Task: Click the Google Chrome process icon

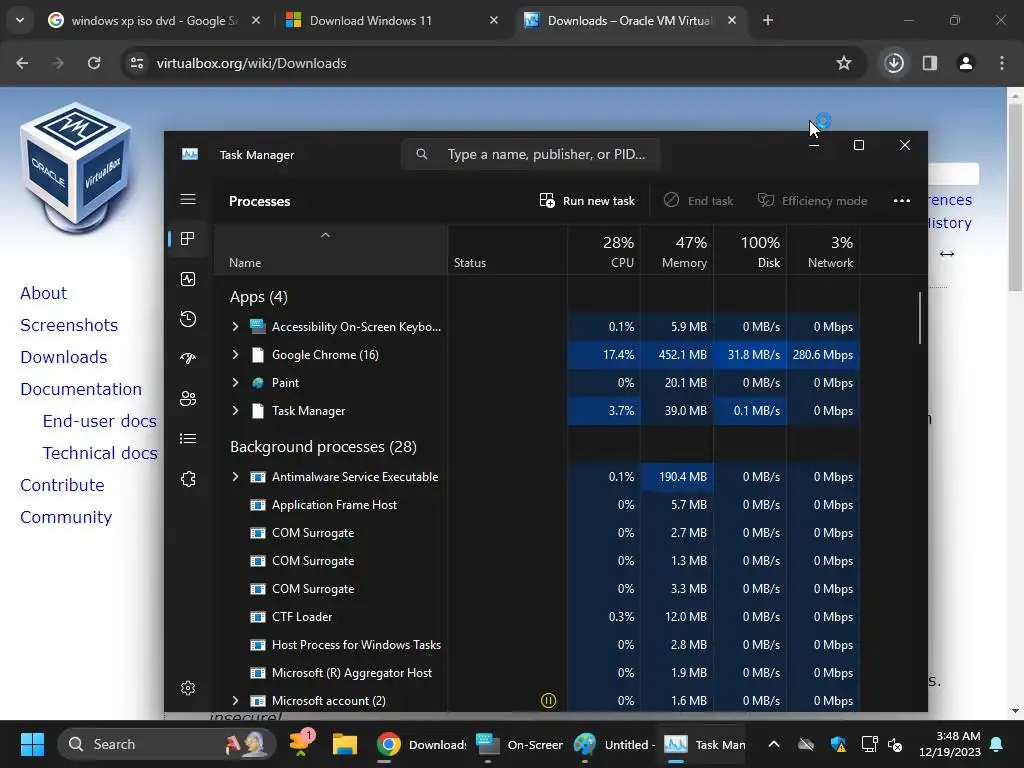Action: (258, 355)
